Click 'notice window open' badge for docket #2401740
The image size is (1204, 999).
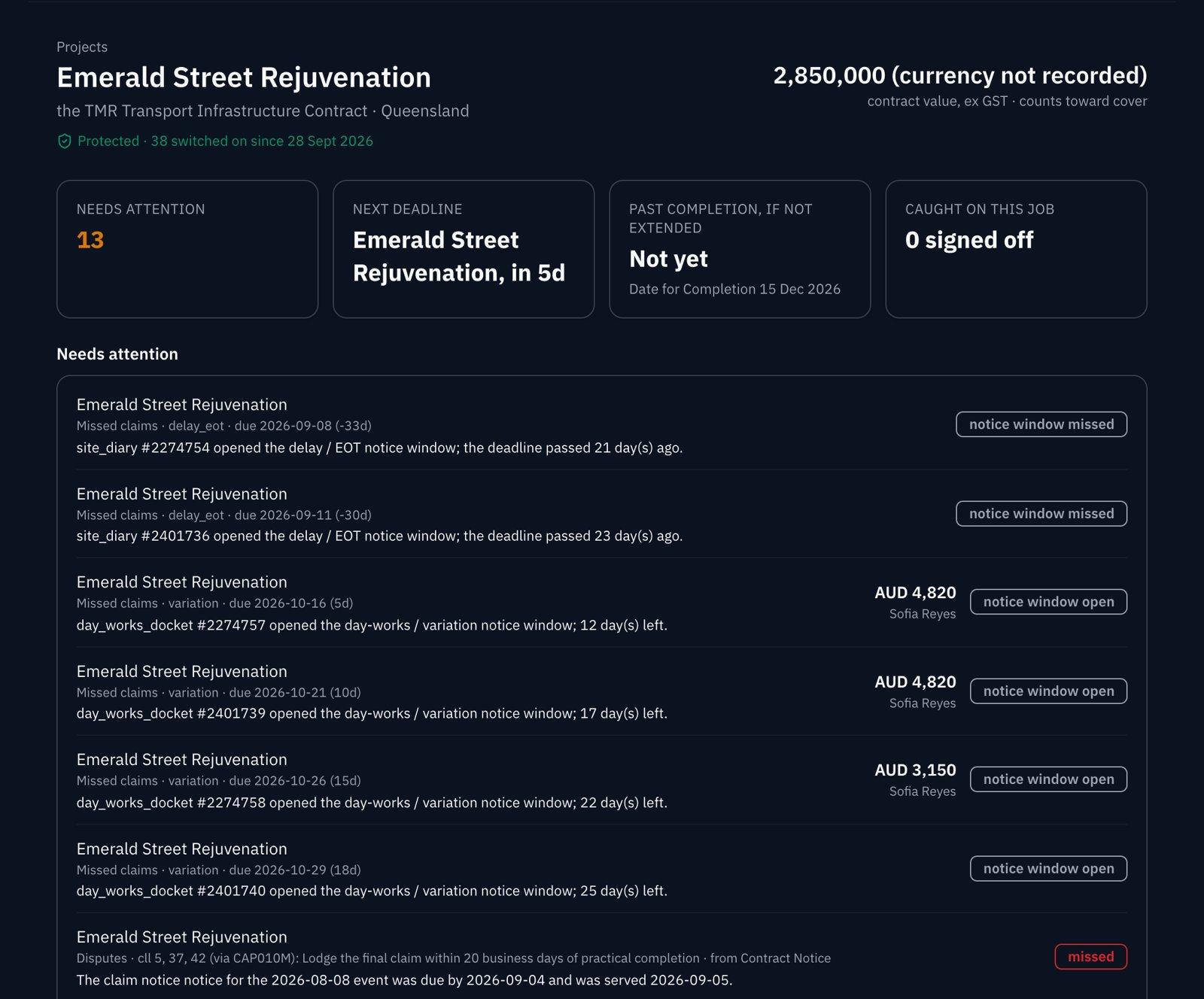1048,869
